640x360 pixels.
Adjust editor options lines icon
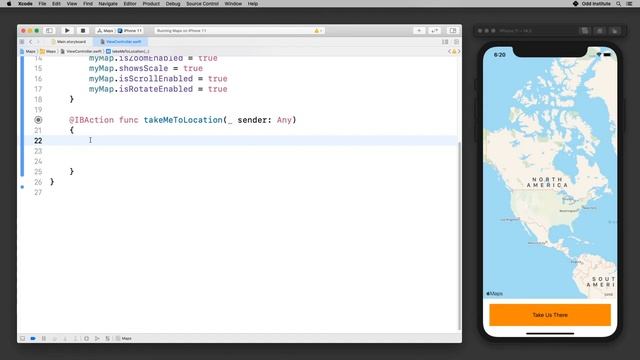(445, 42)
